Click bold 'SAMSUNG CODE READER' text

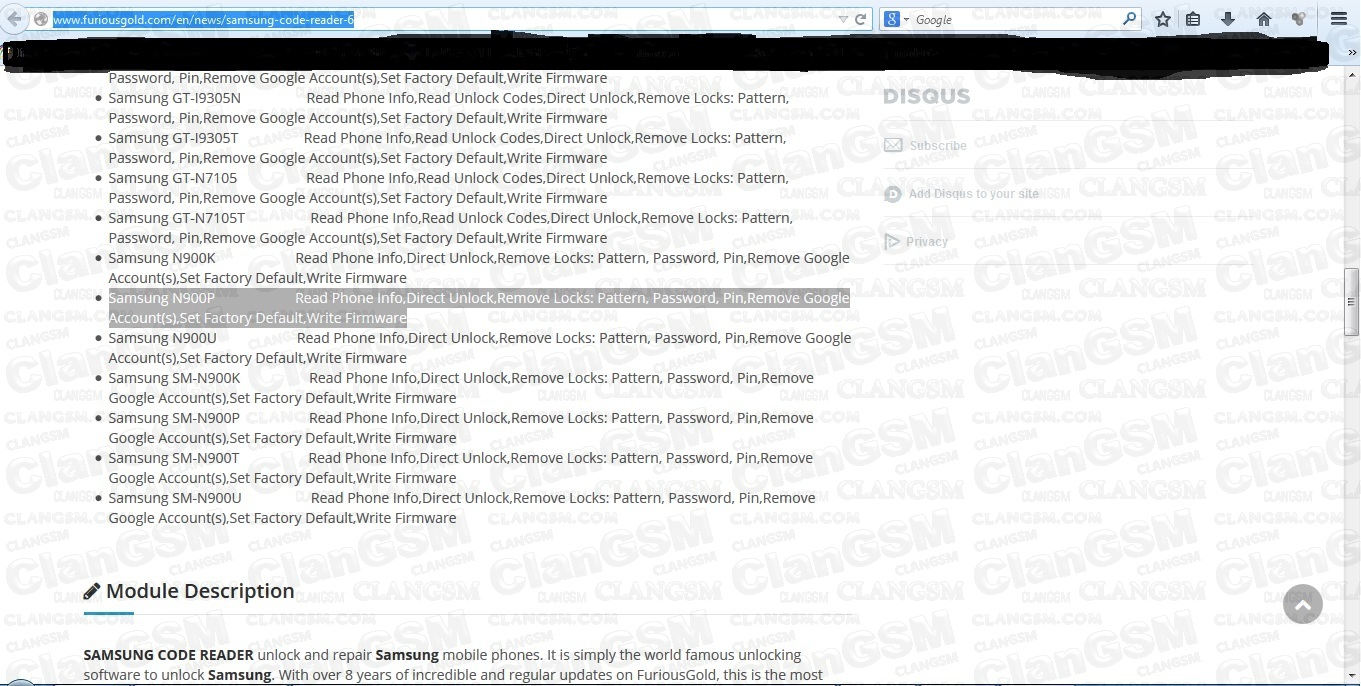click(x=169, y=655)
